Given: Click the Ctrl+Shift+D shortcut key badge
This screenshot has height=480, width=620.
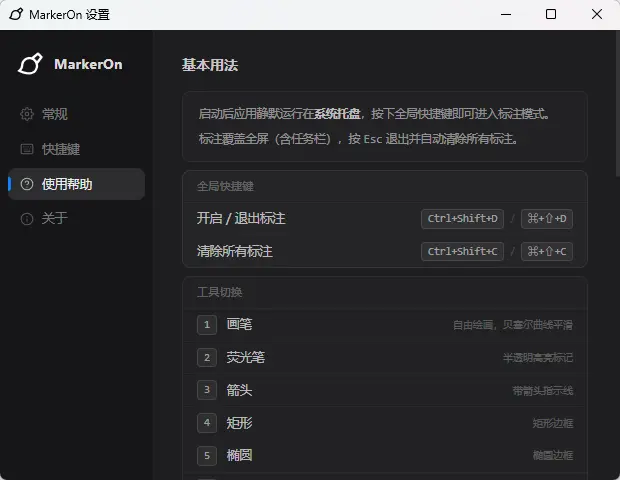Looking at the screenshot, I should 462,219.
